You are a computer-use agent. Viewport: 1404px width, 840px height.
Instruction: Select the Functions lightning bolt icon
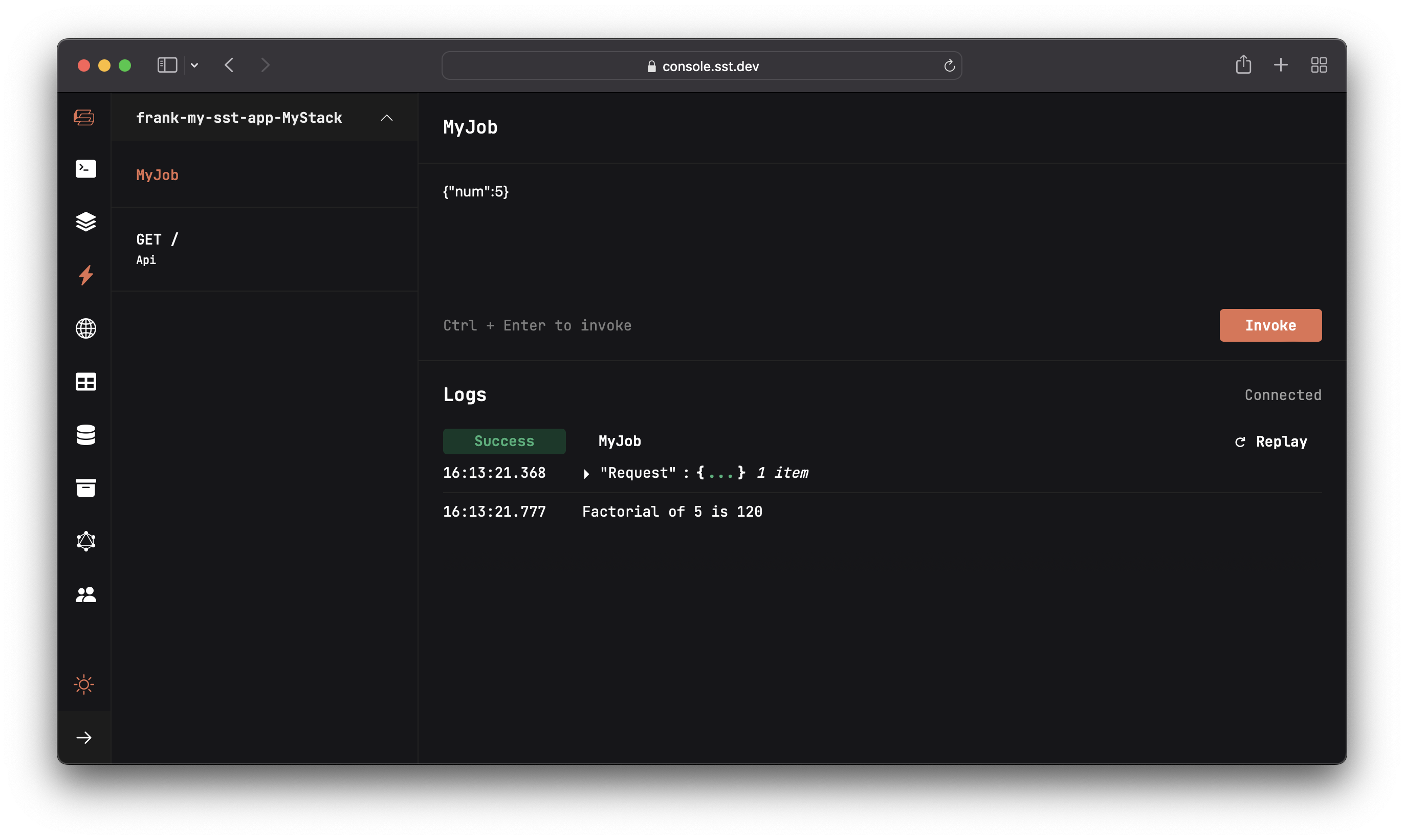point(85,276)
